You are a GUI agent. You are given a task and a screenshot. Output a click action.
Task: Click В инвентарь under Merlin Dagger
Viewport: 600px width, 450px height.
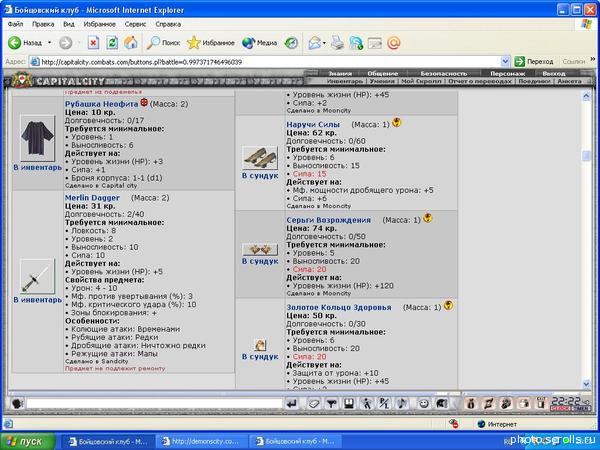pyautogui.click(x=38, y=300)
